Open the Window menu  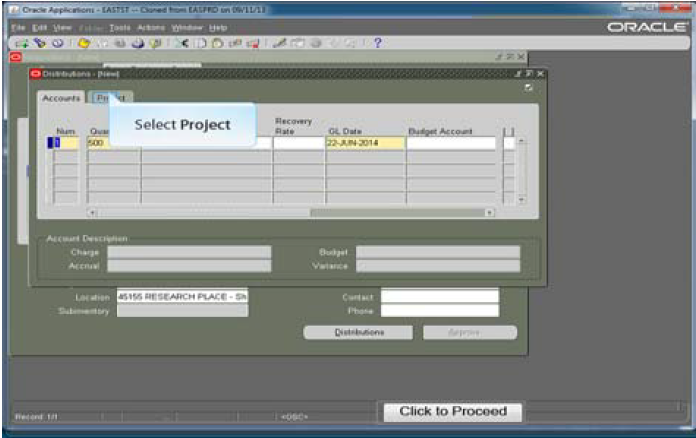(187, 28)
